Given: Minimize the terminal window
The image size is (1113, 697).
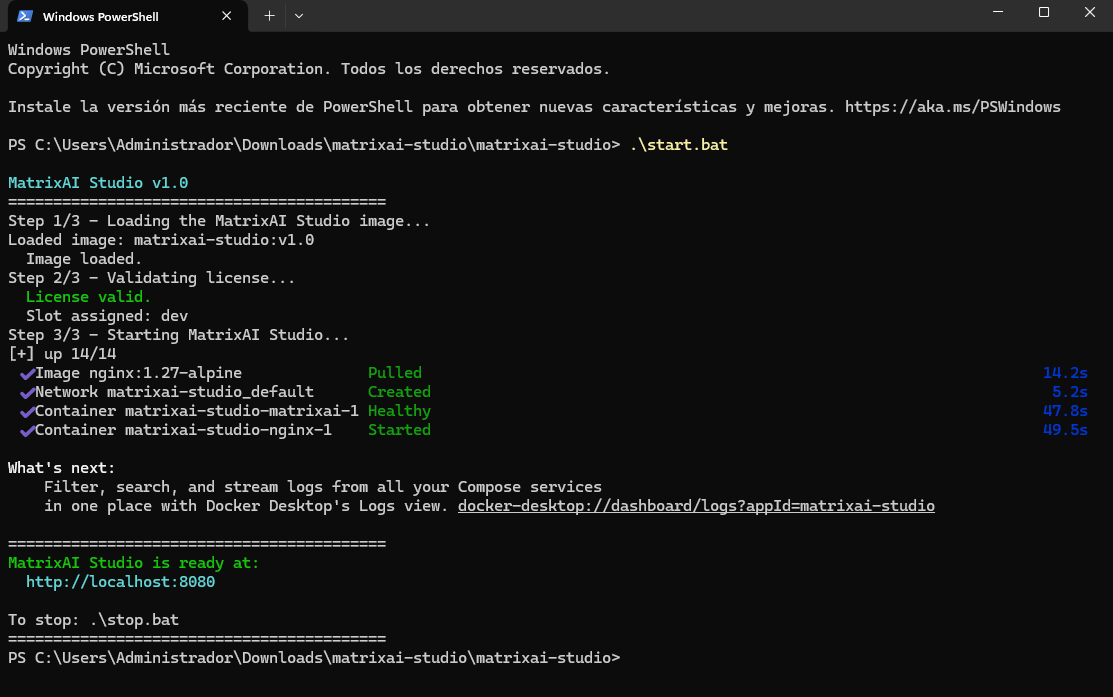Looking at the screenshot, I should pos(997,12).
